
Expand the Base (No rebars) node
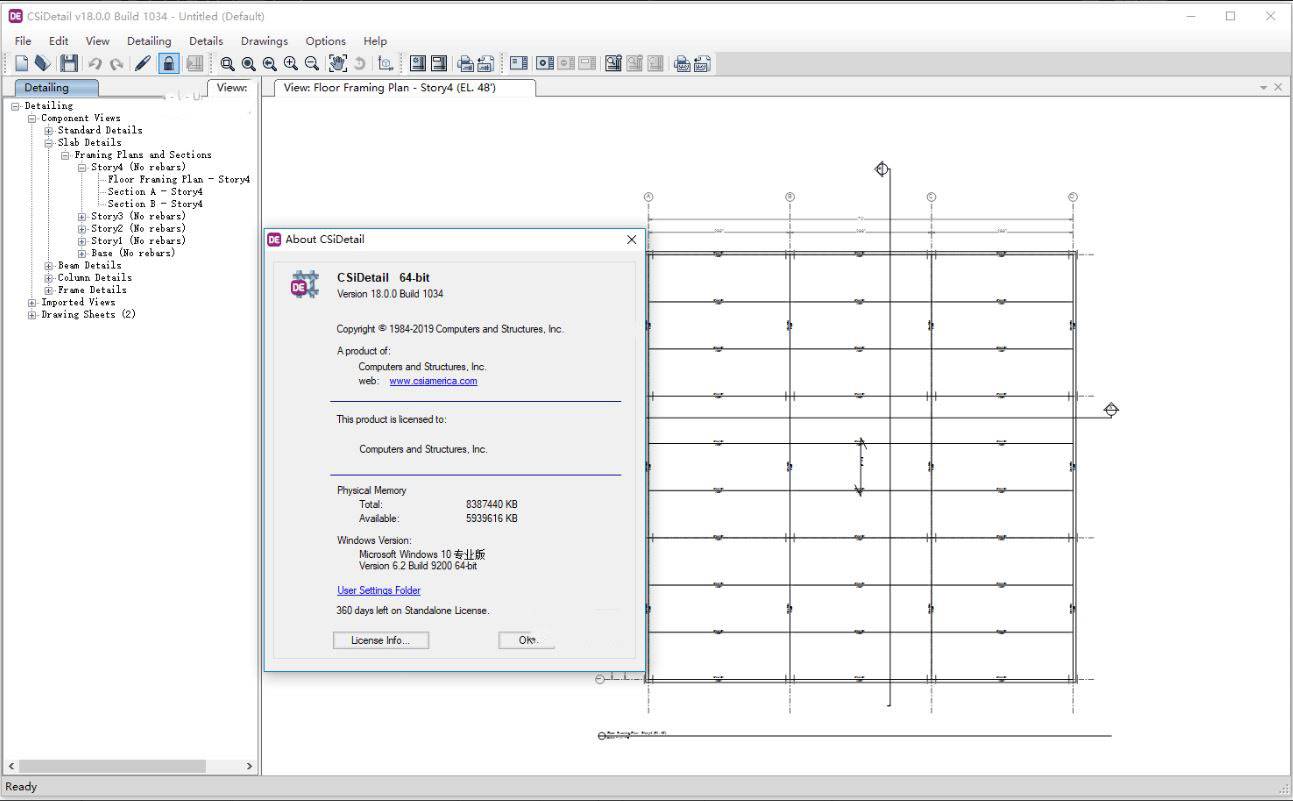[x=82, y=253]
